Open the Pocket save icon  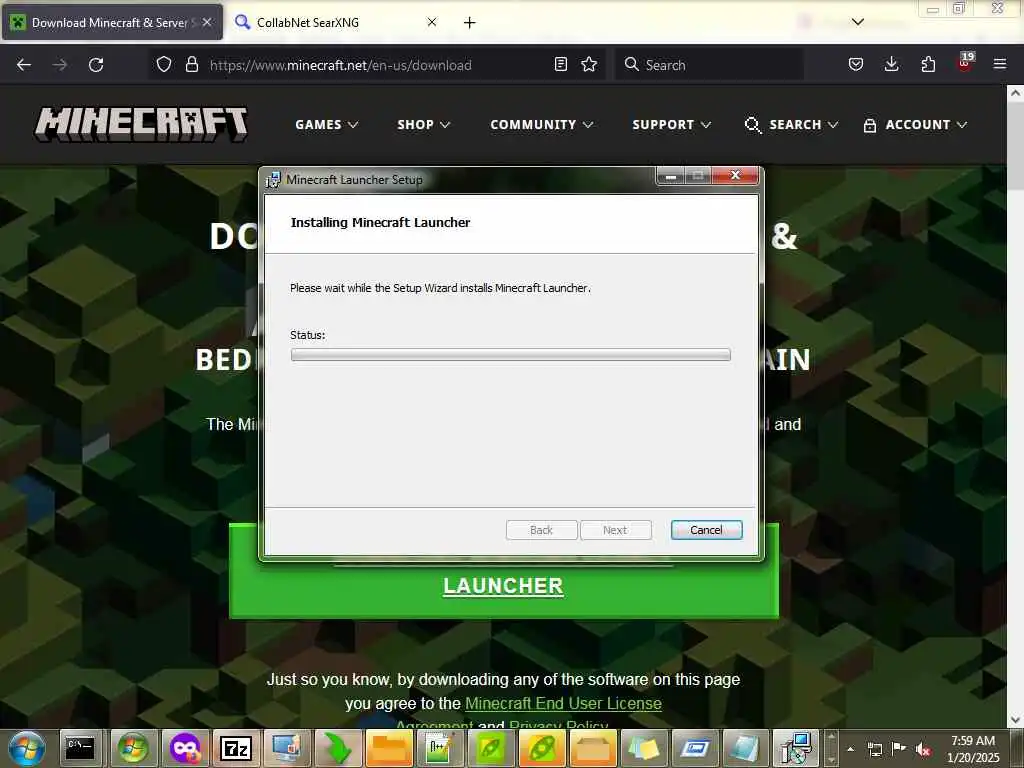click(x=856, y=64)
